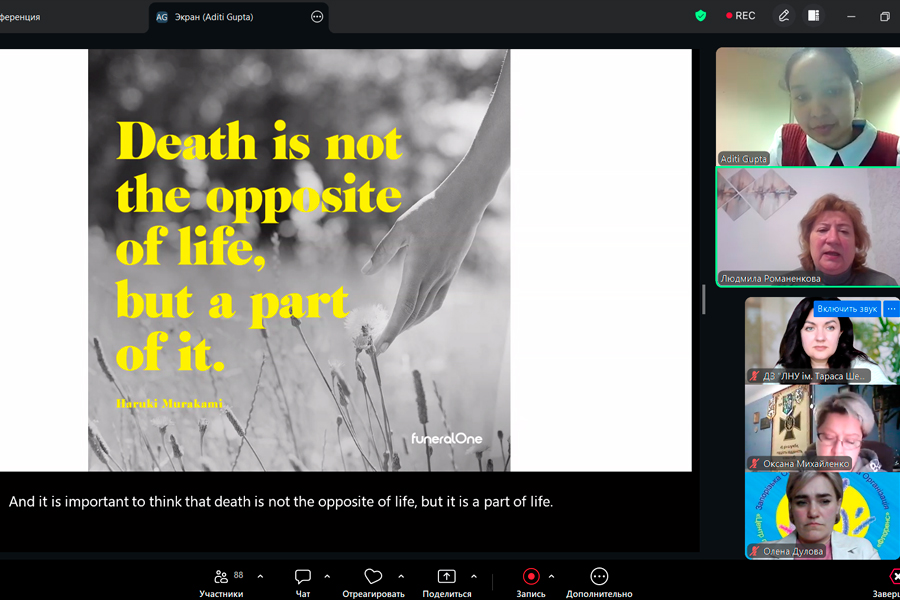900x600 pixels.
Task: Click the divider handle beside the shared screen
Action: point(704,299)
